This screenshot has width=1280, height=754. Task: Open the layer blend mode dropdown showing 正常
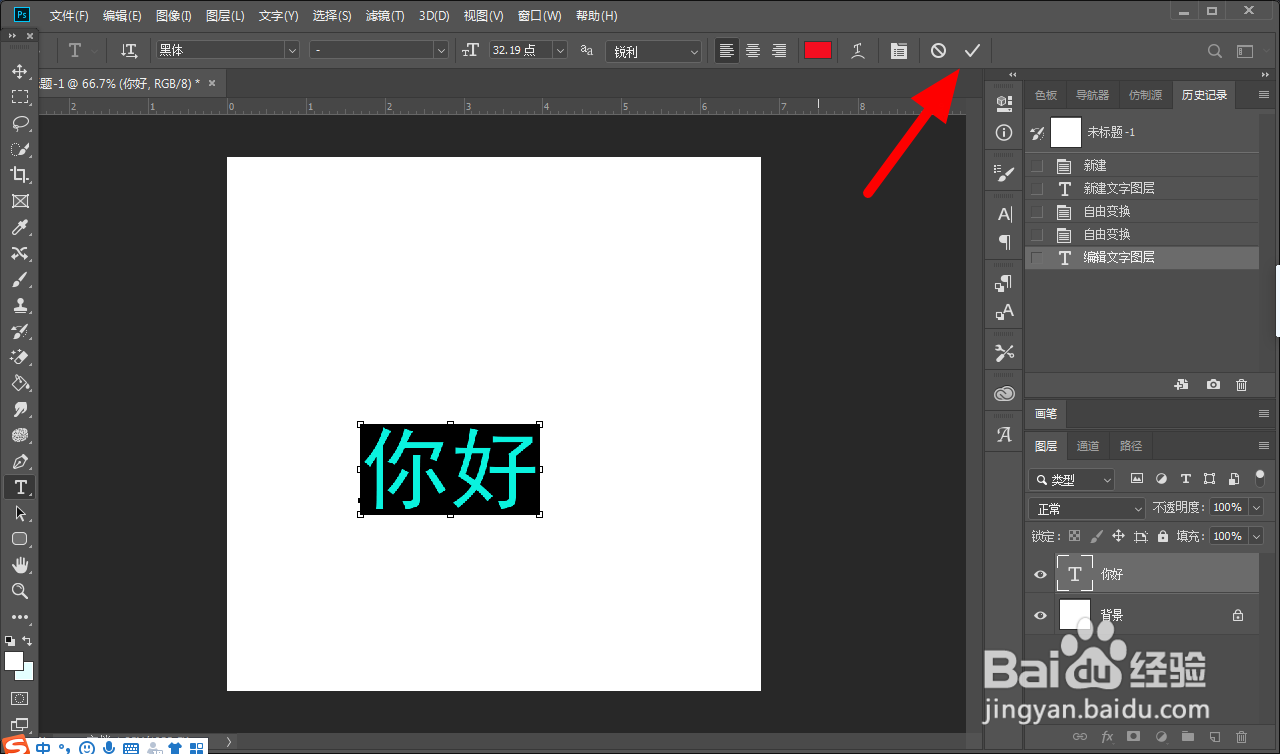pos(1086,507)
